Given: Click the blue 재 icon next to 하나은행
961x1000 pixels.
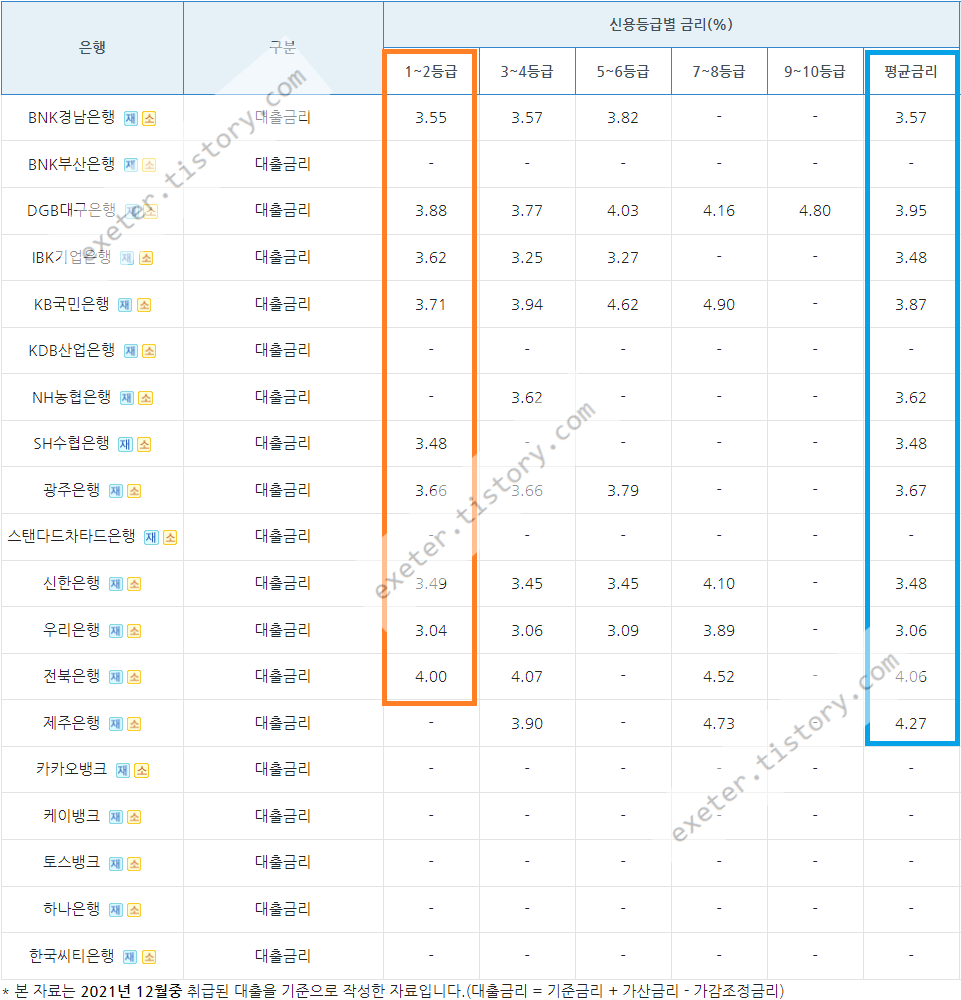Looking at the screenshot, I should tap(115, 909).
